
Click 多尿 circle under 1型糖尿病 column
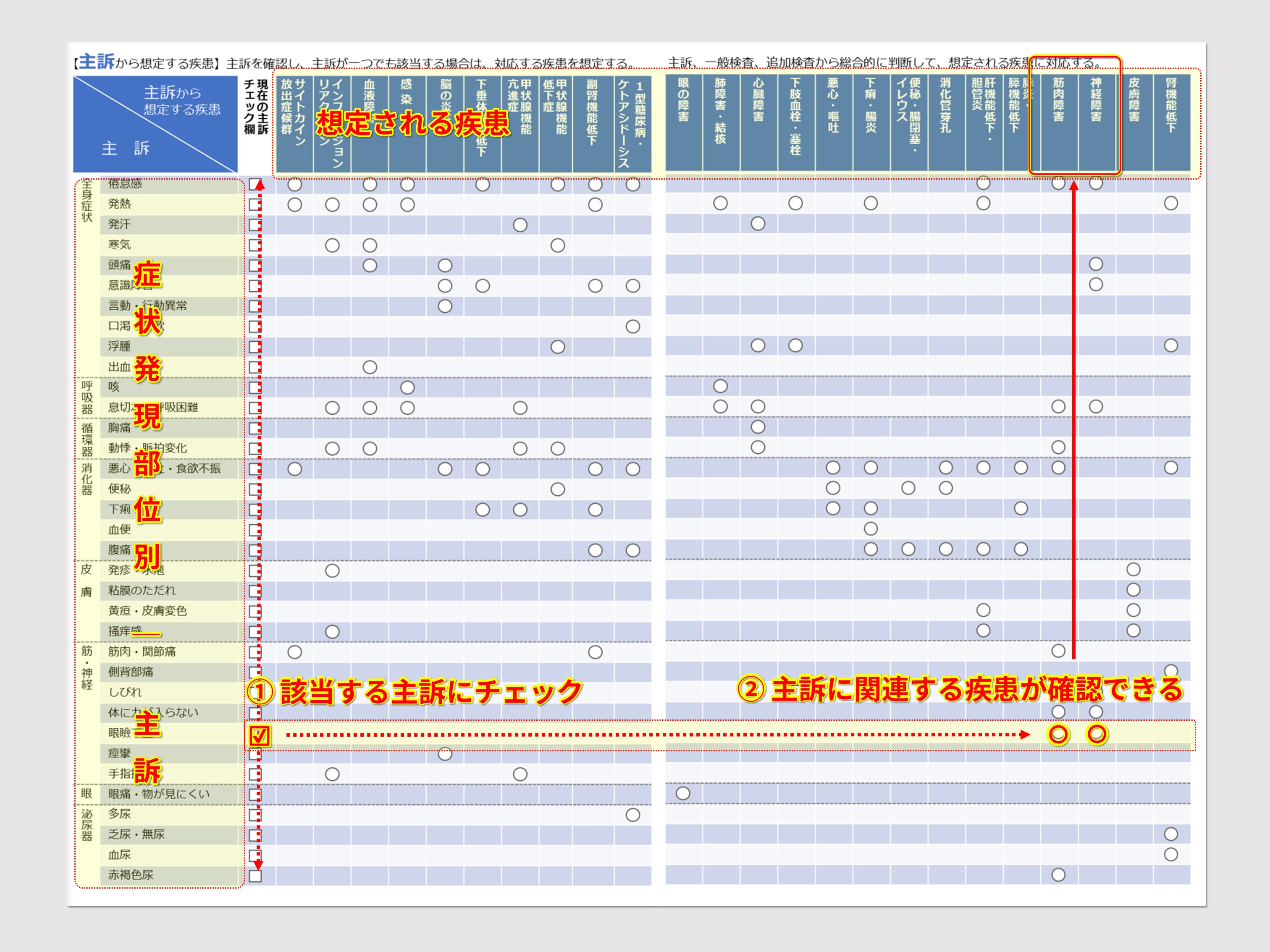coord(633,815)
